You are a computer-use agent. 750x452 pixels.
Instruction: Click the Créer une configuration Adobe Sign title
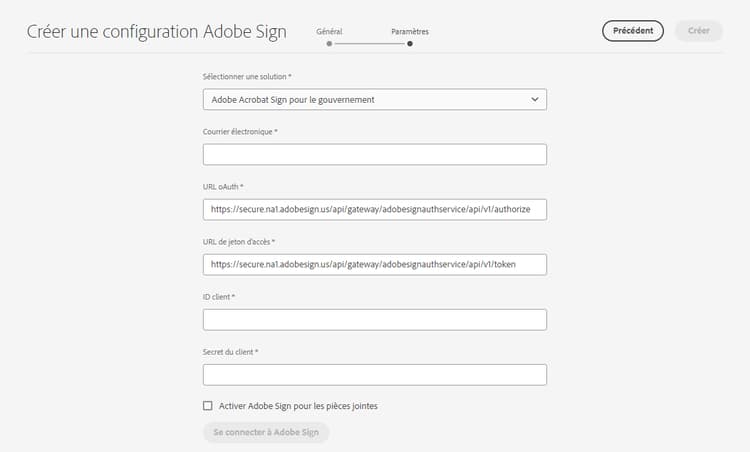coord(156,32)
